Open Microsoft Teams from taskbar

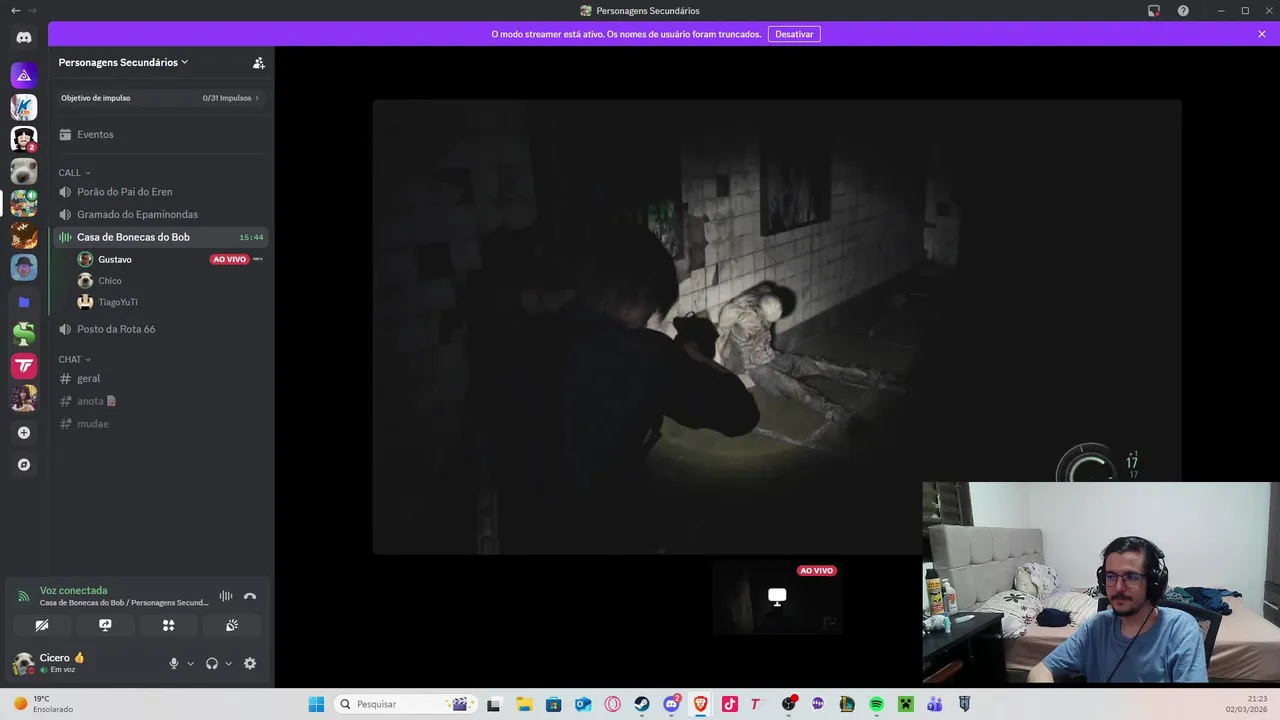pos(934,704)
